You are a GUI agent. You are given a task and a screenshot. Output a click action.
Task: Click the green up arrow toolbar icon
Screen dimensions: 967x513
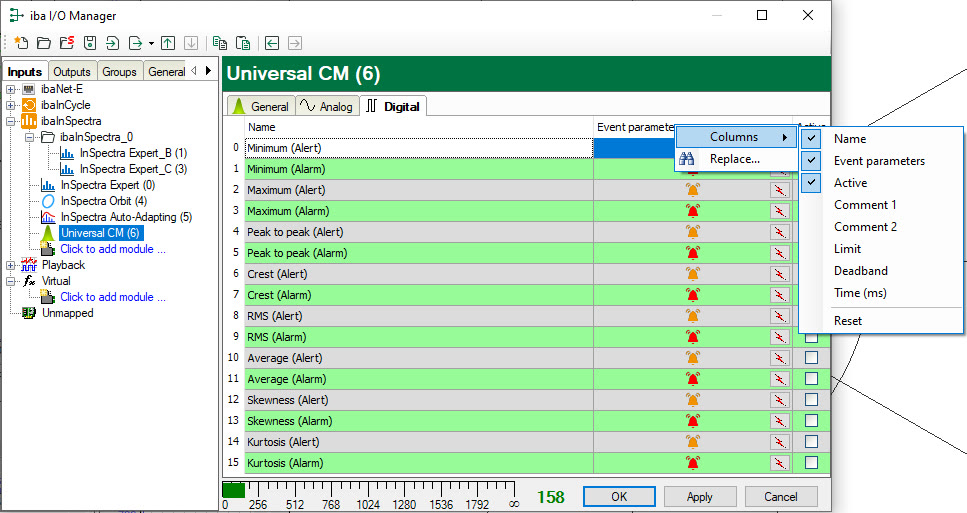coord(168,43)
